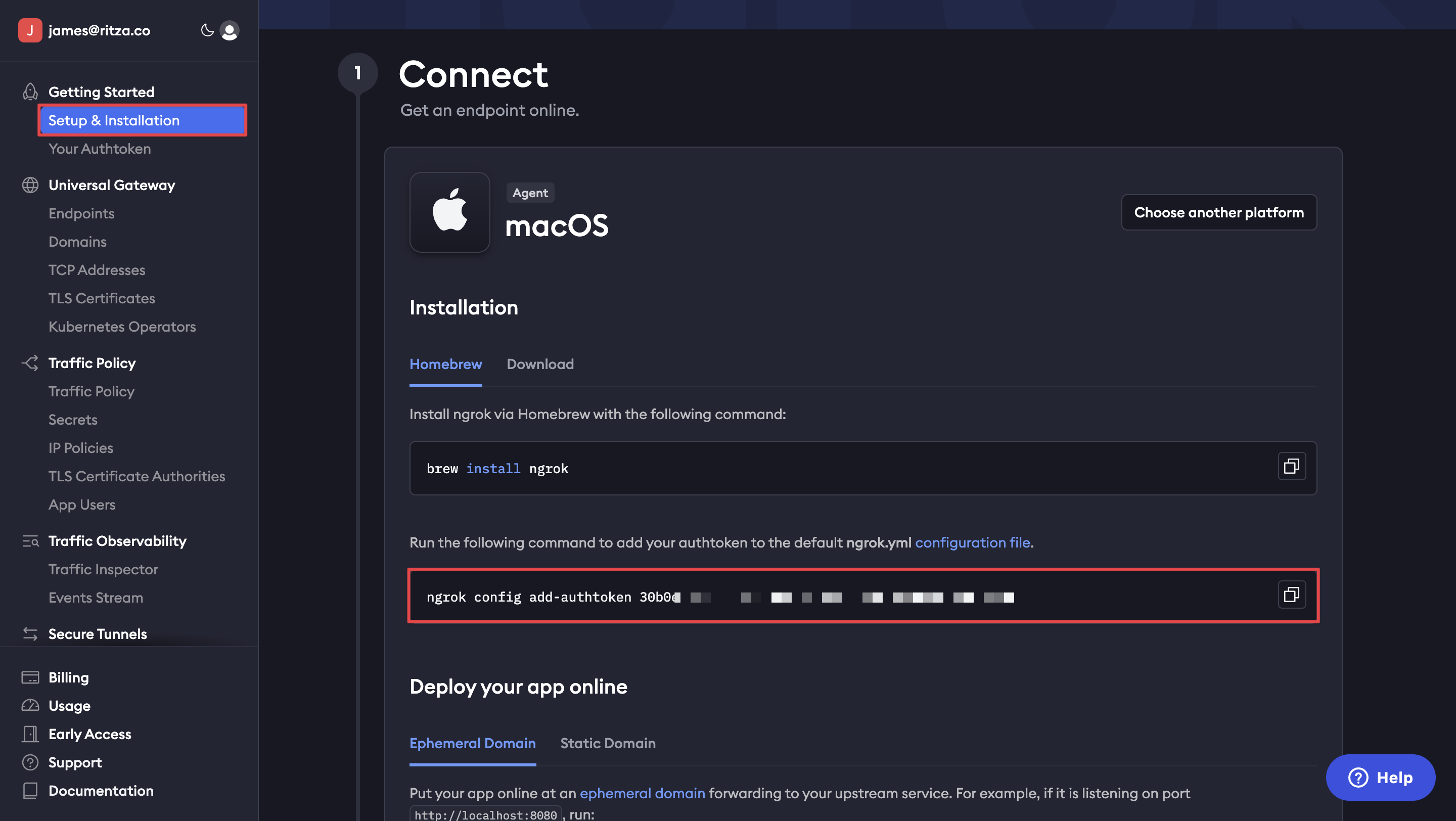Select the Static Domain tab
The image size is (1456, 821).
(x=608, y=744)
